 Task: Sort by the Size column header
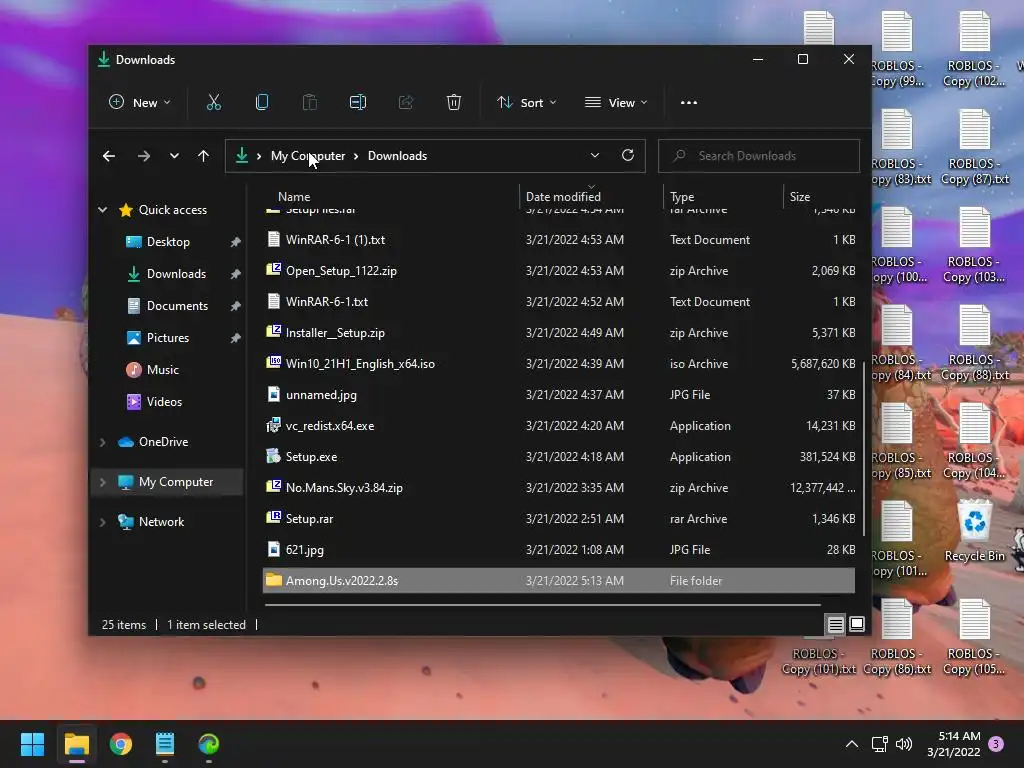point(799,197)
